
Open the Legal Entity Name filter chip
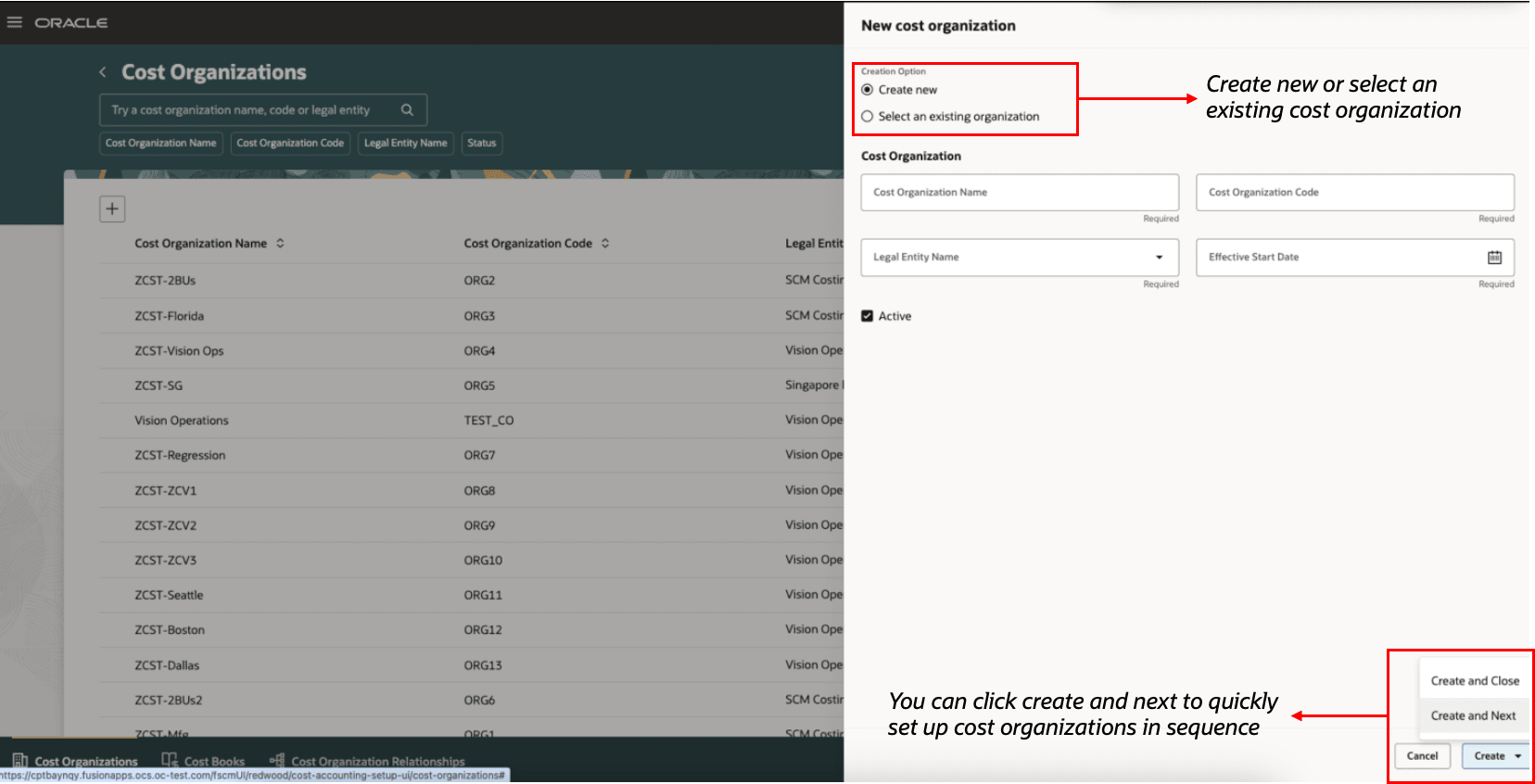tap(406, 143)
